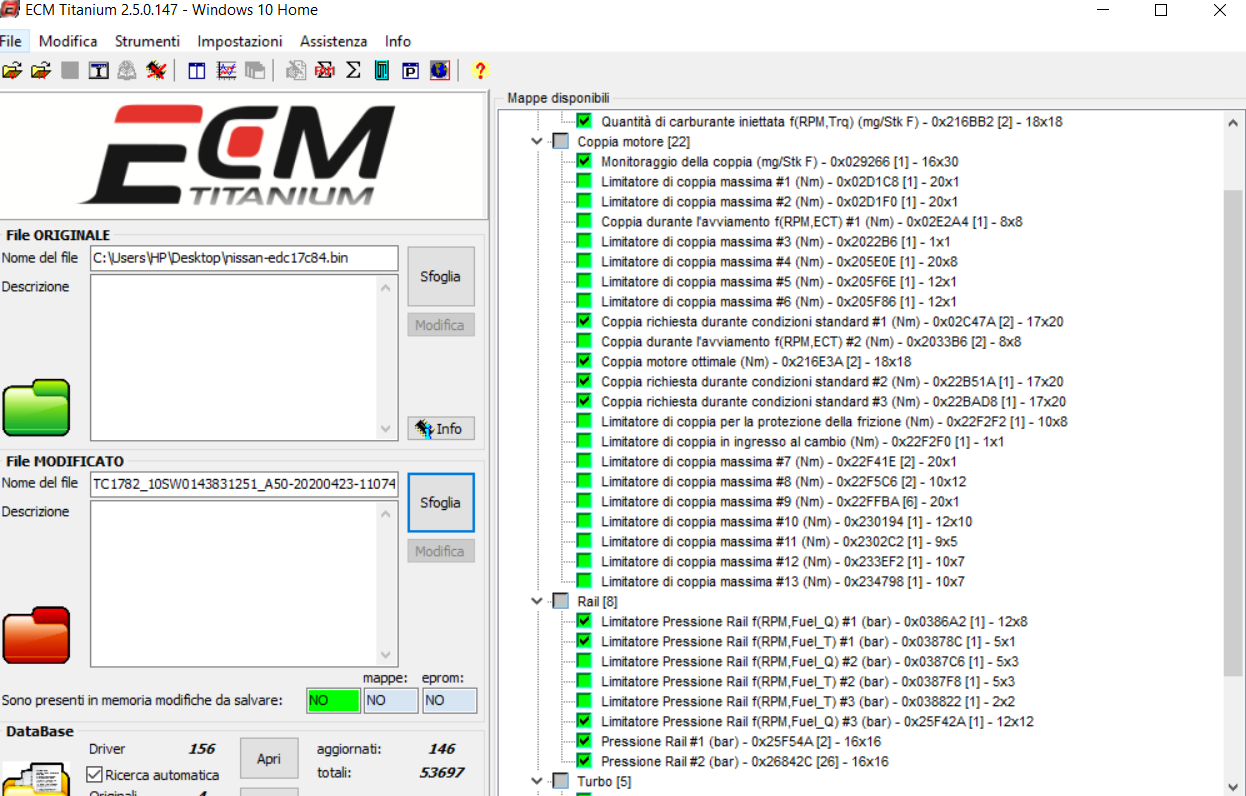Check Limitatore di coppia massima #1 checkbox
Image resolution: width=1246 pixels, height=796 pixels.
[584, 181]
